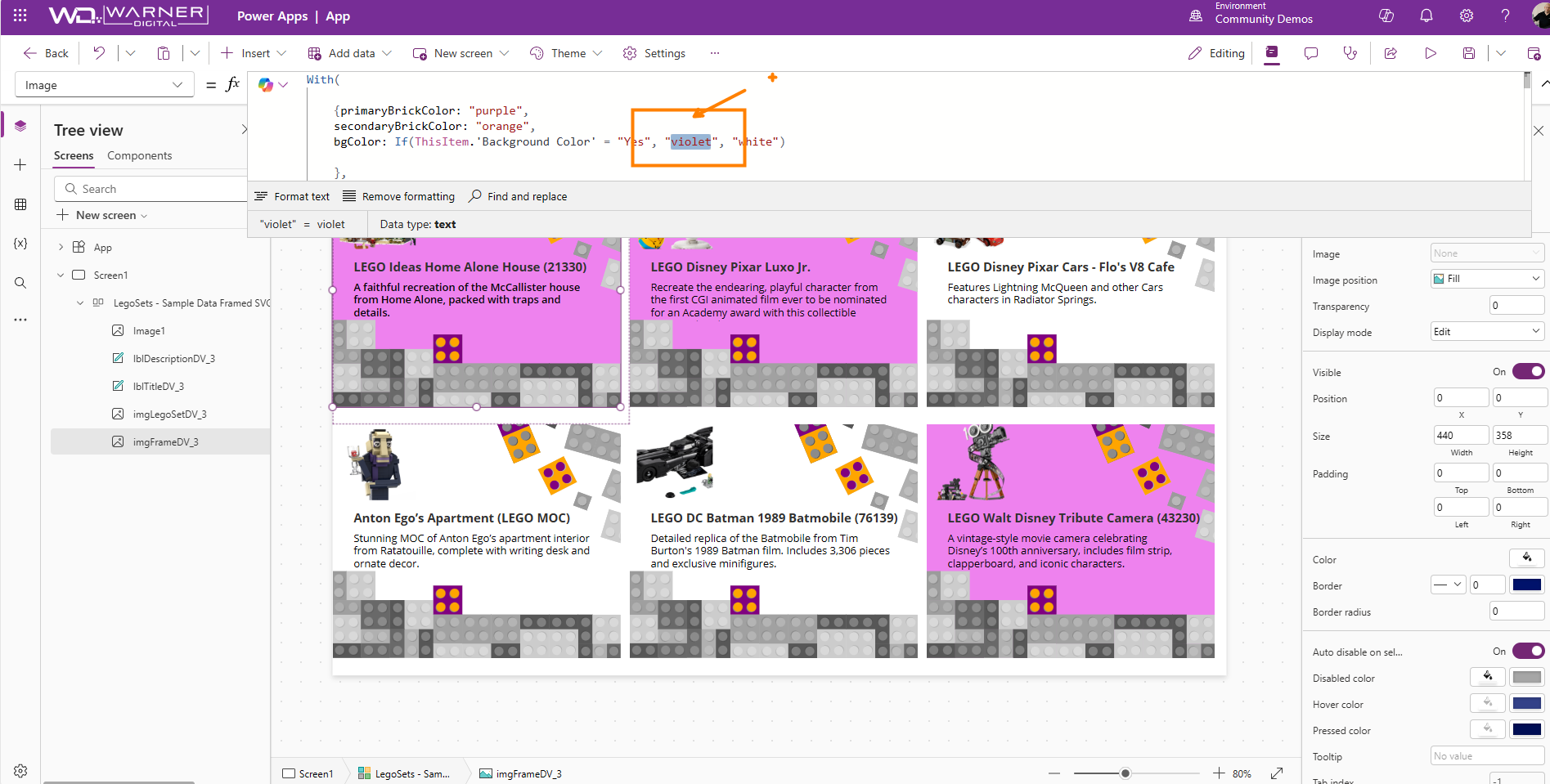The image size is (1550, 784).
Task: Open the left rail more options ellipsis
Action: [20, 320]
